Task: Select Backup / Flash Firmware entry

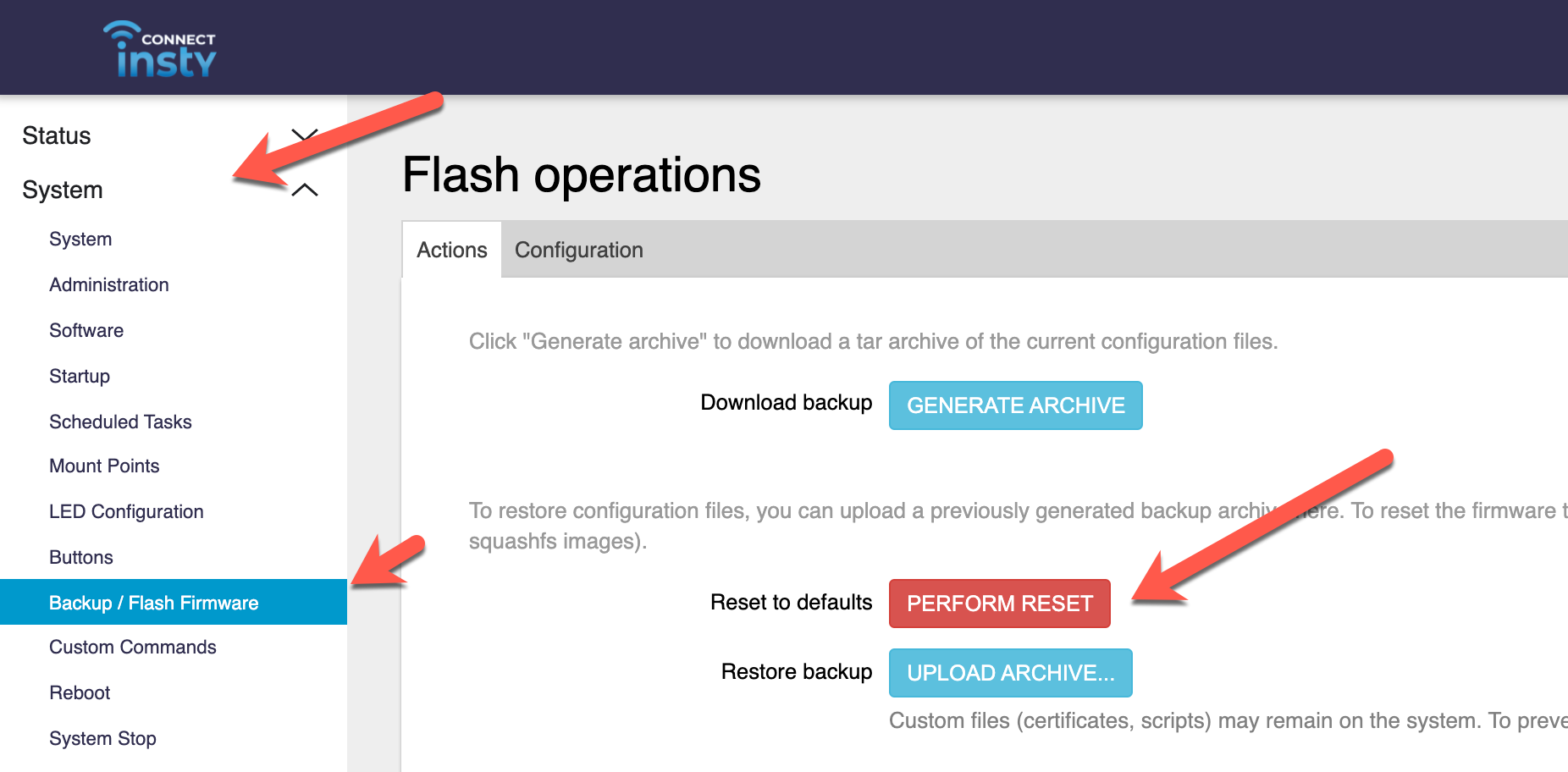Action: [154, 603]
